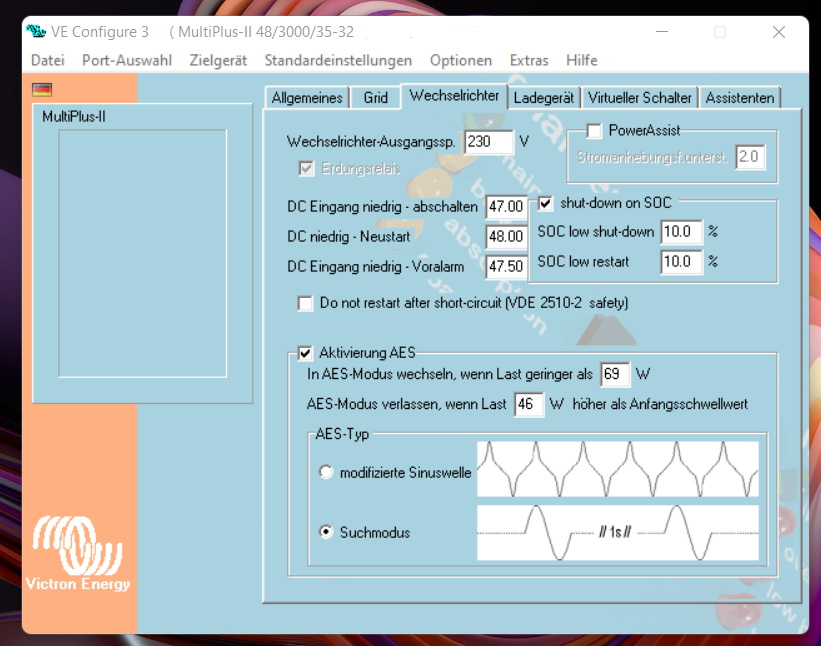This screenshot has width=821, height=646.
Task: Click the DC Eingang niedrig Voralarm field
Action: [x=506, y=266]
